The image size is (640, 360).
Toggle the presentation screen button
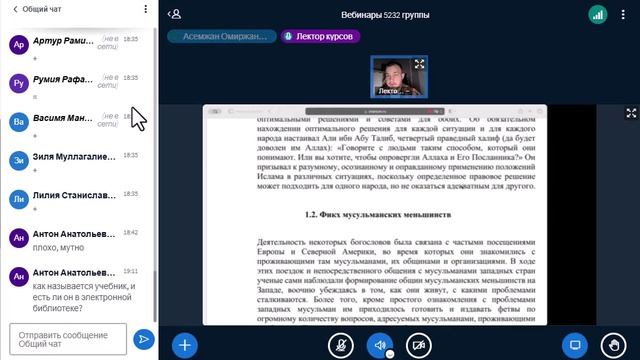pyautogui.click(x=575, y=345)
